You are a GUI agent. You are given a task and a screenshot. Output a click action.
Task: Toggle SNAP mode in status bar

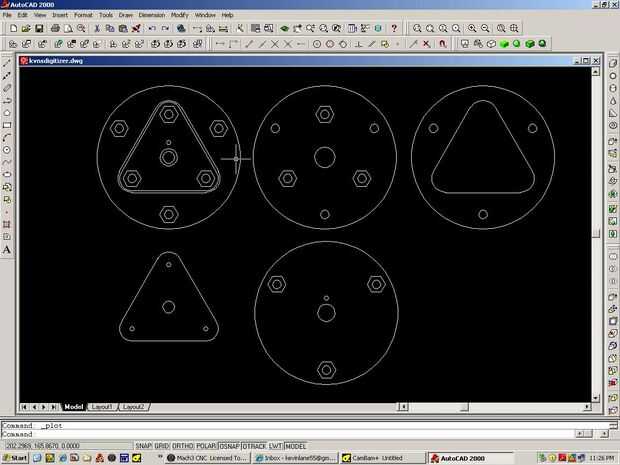[x=144, y=446]
